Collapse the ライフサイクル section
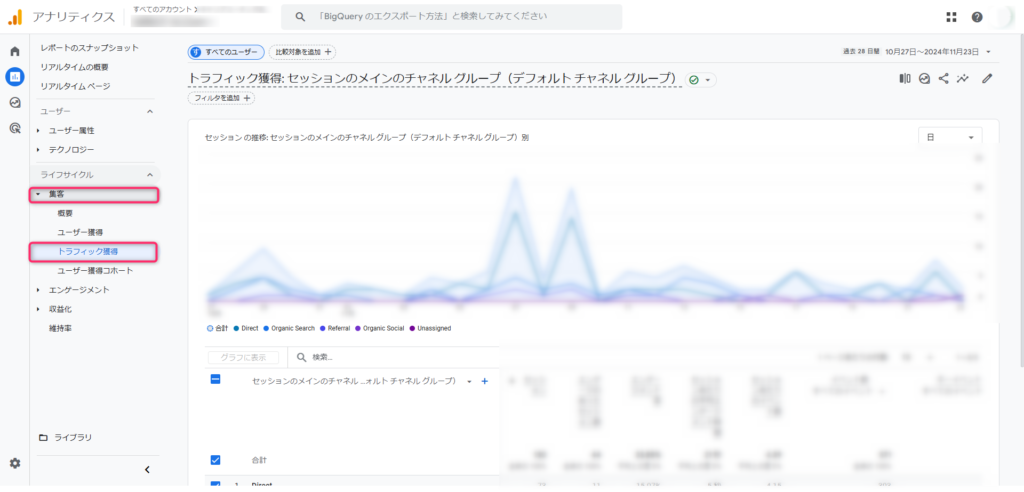The width and height of the screenshot is (1024, 492). pyautogui.click(x=150, y=174)
